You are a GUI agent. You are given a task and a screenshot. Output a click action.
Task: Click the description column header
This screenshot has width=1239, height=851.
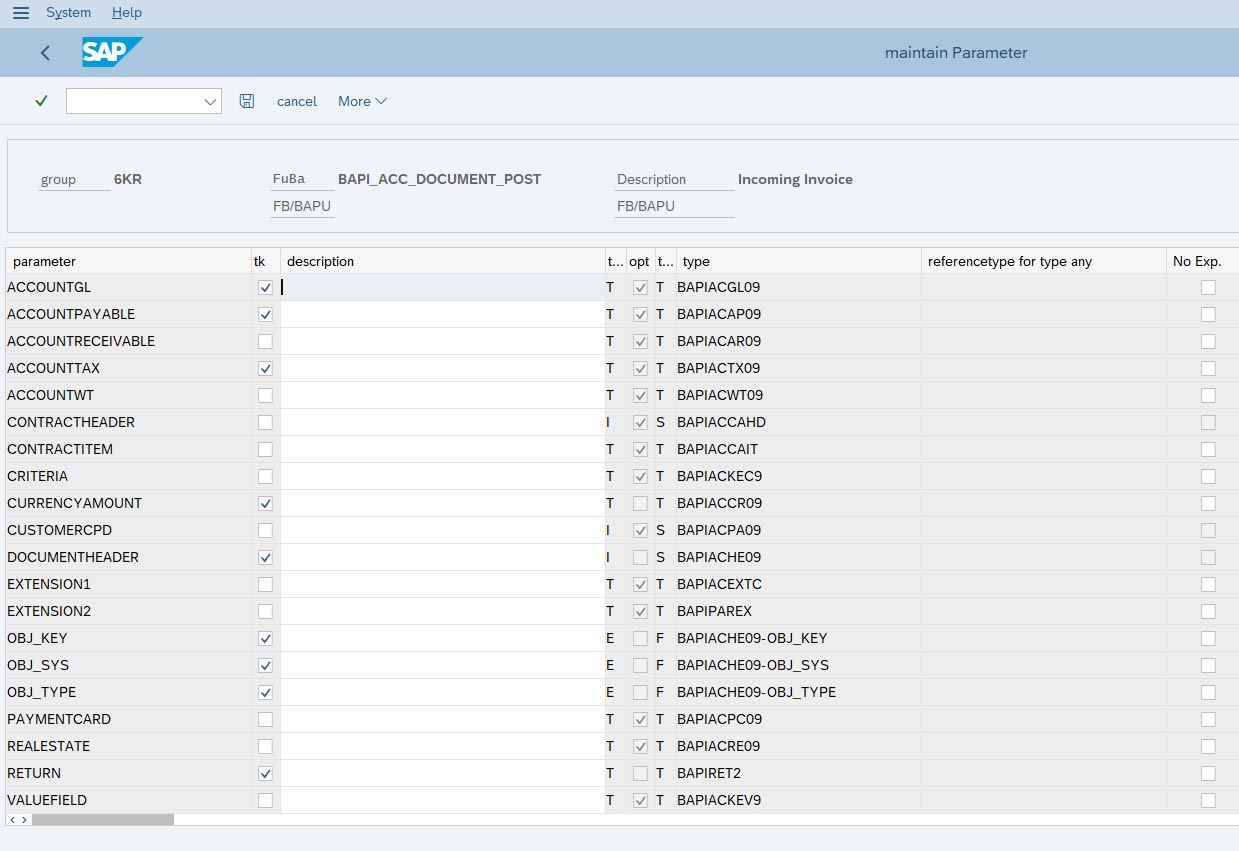pos(442,261)
